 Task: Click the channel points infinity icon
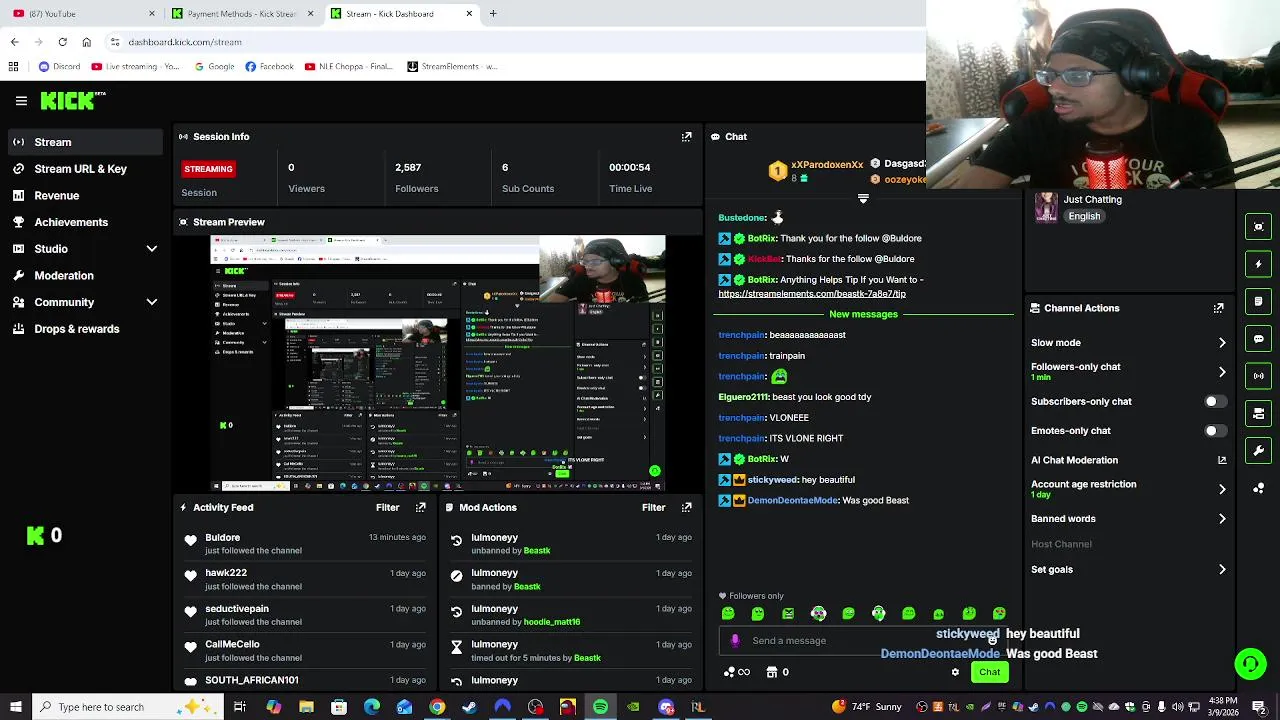[x=737, y=673]
